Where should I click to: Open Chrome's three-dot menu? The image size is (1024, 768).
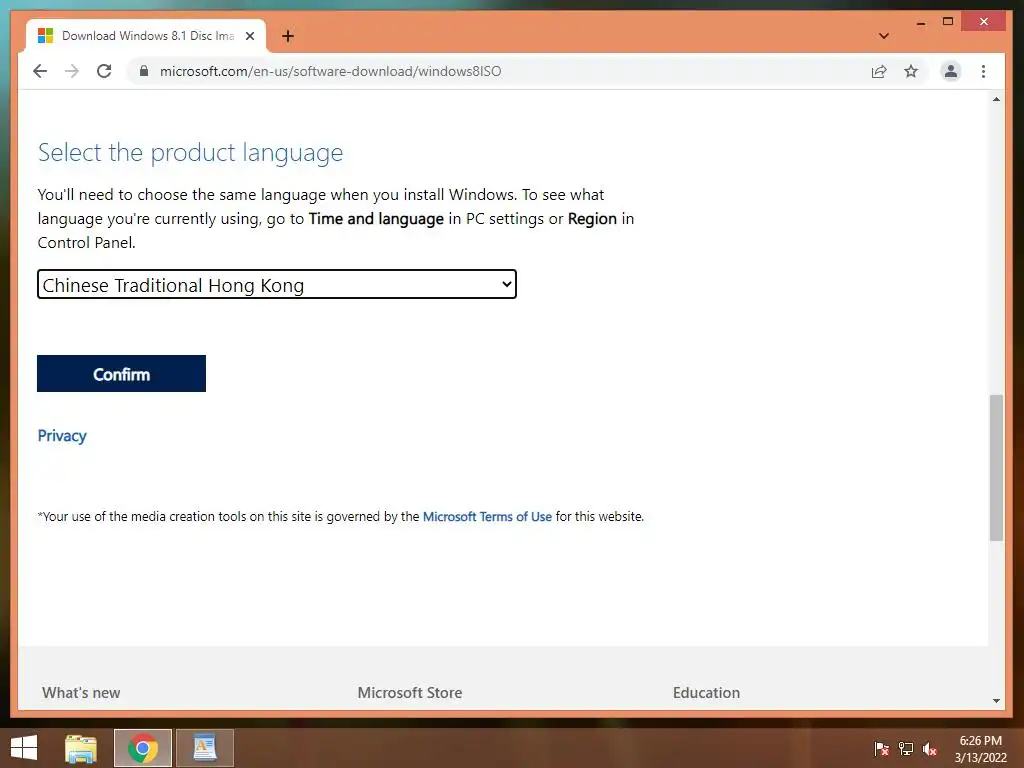click(x=984, y=71)
